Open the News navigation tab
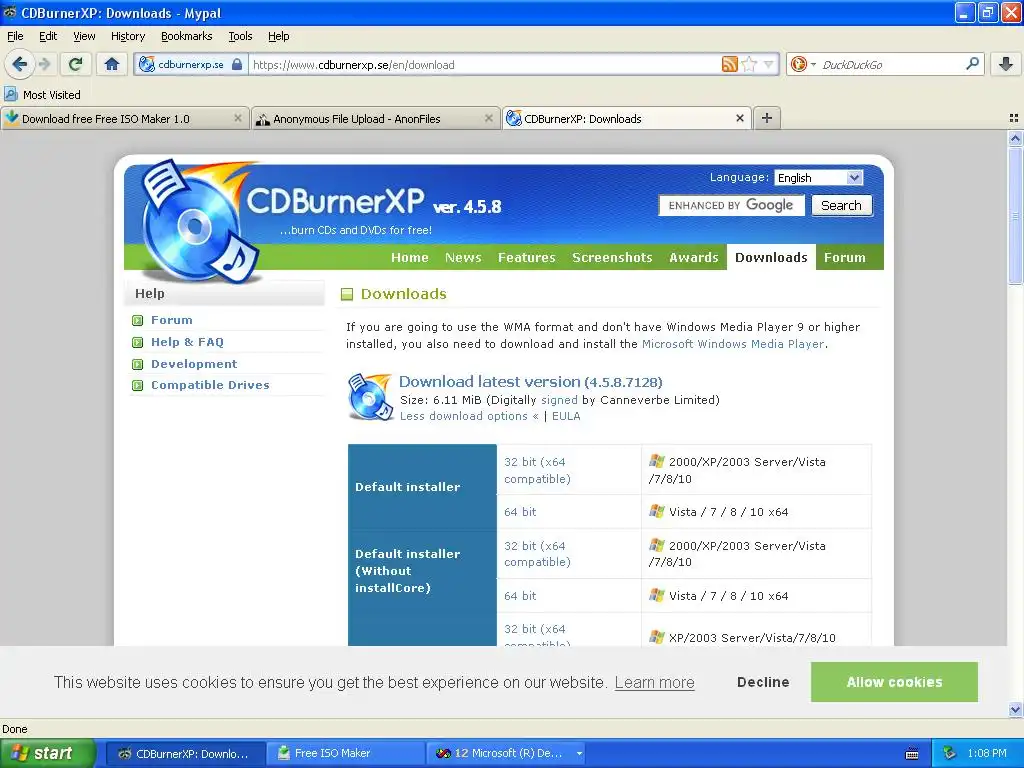The image size is (1024, 768). 463,257
